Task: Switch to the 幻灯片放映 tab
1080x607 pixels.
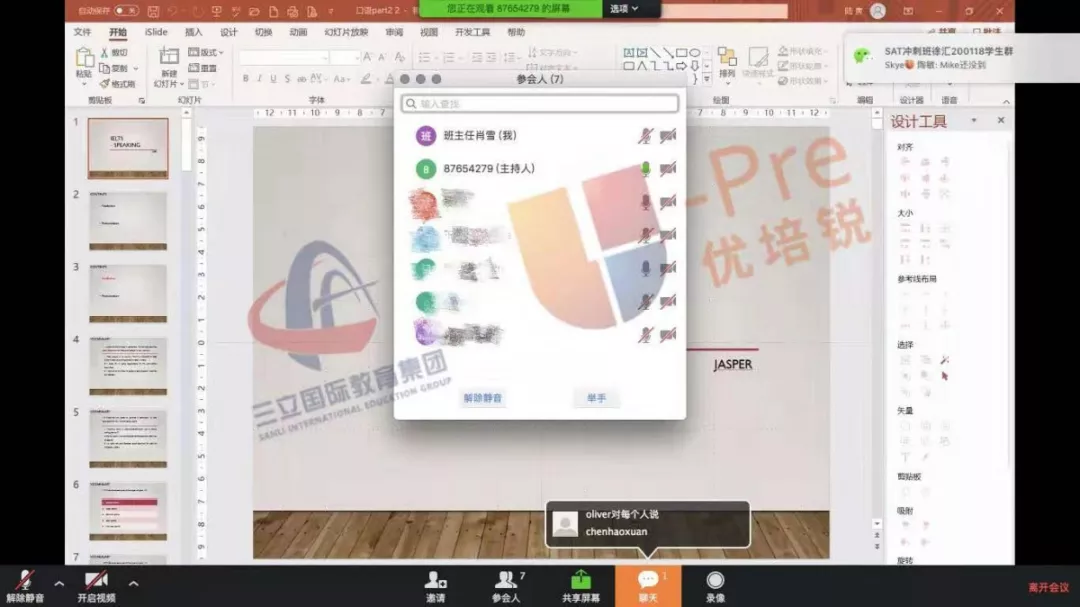Action: tap(346, 32)
